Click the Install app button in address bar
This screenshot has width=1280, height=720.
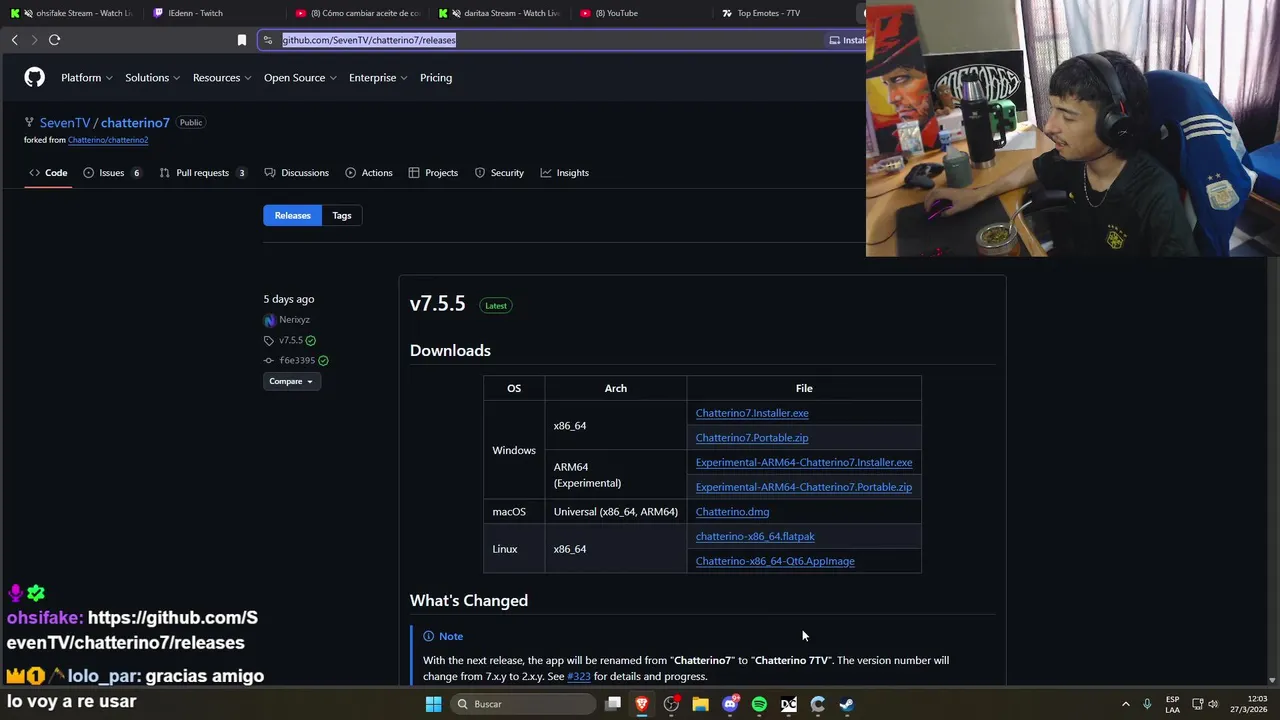[x=846, y=40]
